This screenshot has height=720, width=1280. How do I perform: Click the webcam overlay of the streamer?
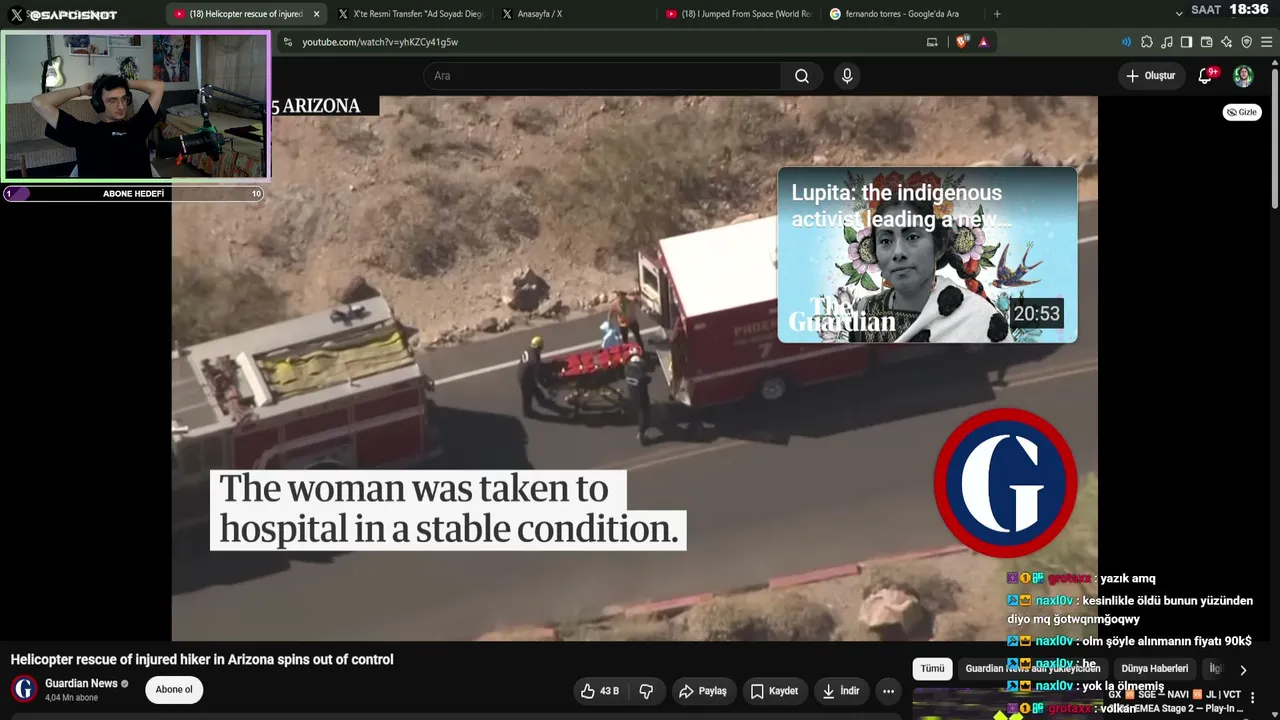pyautogui.click(x=136, y=105)
